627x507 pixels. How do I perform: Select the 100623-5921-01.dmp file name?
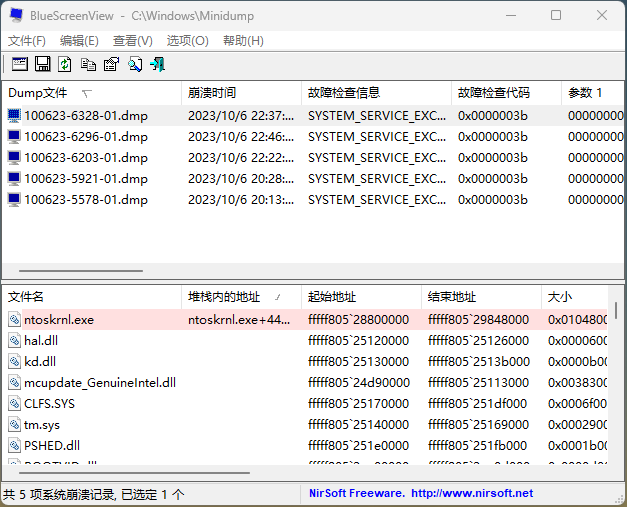point(86,179)
